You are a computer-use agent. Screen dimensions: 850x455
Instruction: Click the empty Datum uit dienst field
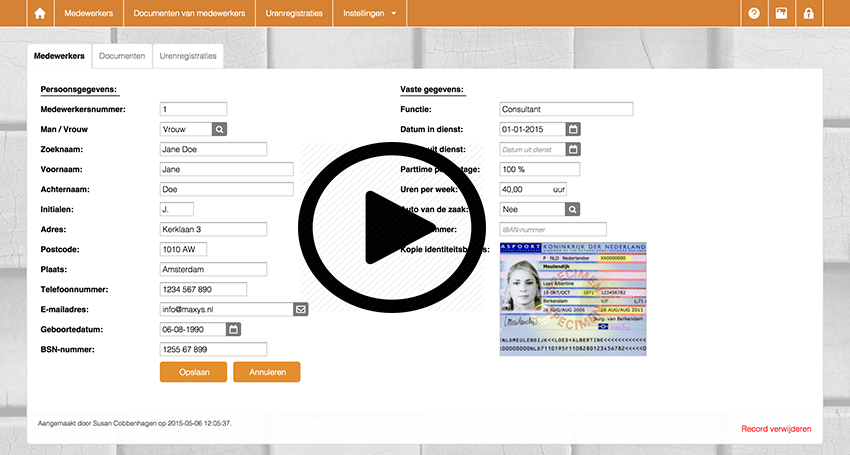pyautogui.click(x=533, y=149)
